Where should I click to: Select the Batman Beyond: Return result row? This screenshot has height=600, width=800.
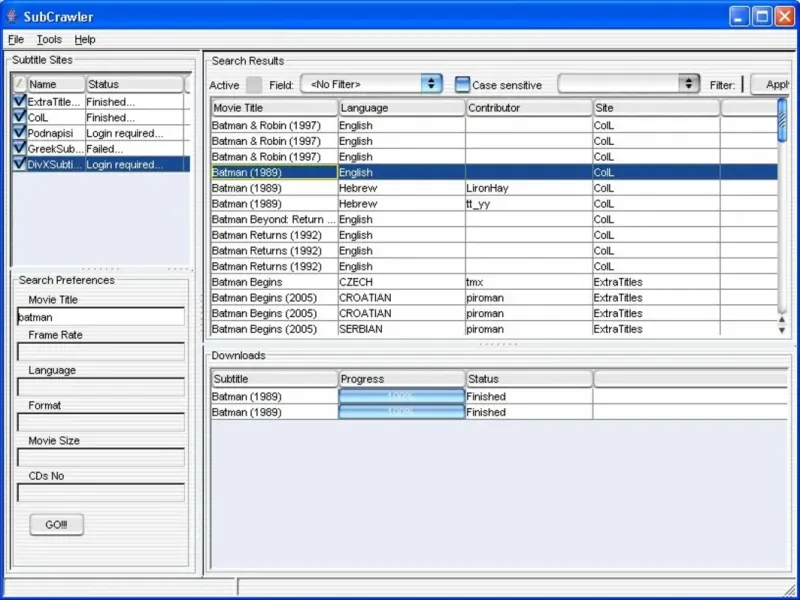pos(494,219)
